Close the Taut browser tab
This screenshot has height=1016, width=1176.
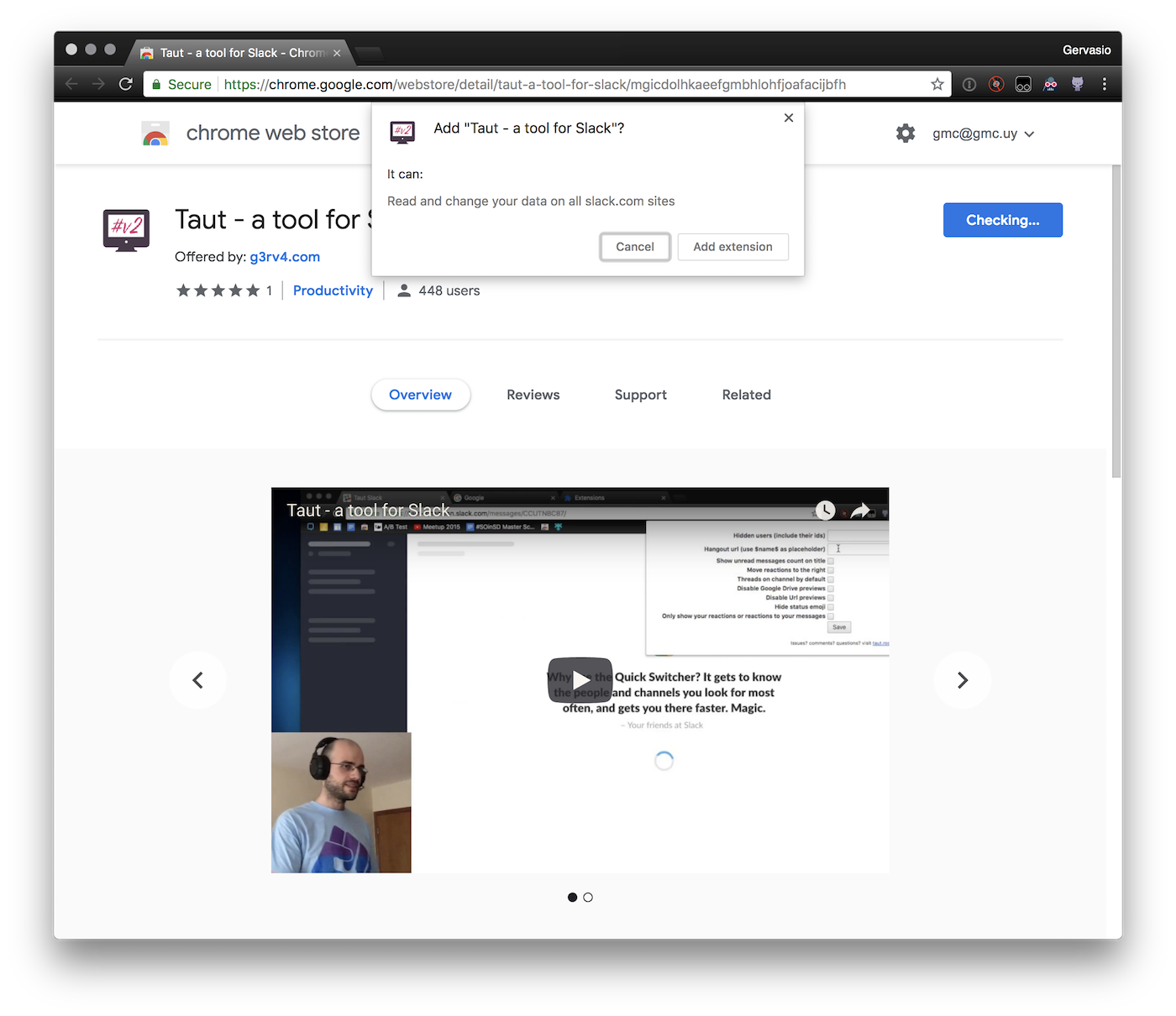click(x=337, y=53)
